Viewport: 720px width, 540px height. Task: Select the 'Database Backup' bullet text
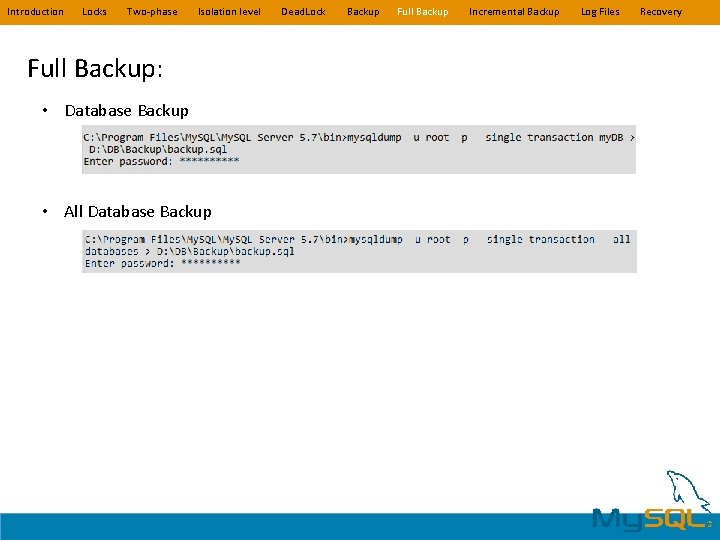(x=127, y=111)
